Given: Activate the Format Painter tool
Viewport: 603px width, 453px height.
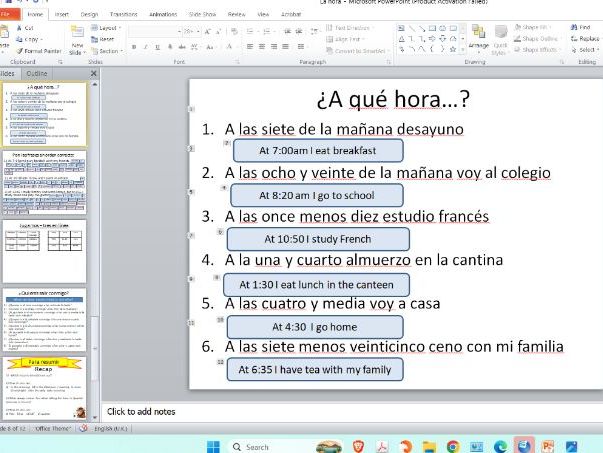Looking at the screenshot, I should point(38,51).
